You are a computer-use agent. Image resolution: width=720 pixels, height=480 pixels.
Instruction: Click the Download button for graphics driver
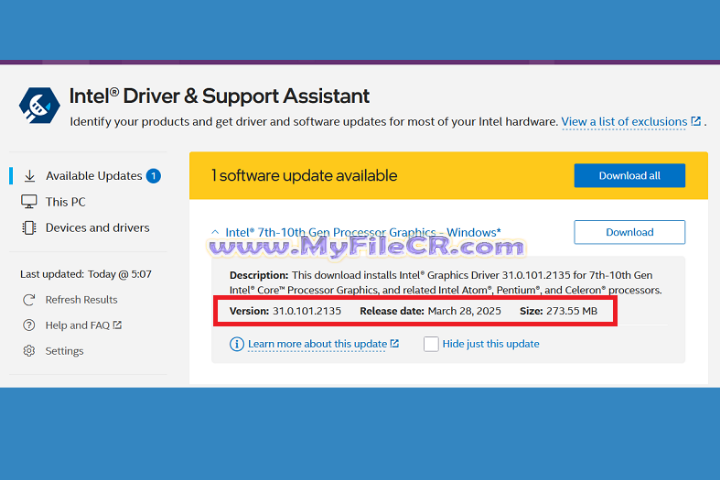click(630, 232)
